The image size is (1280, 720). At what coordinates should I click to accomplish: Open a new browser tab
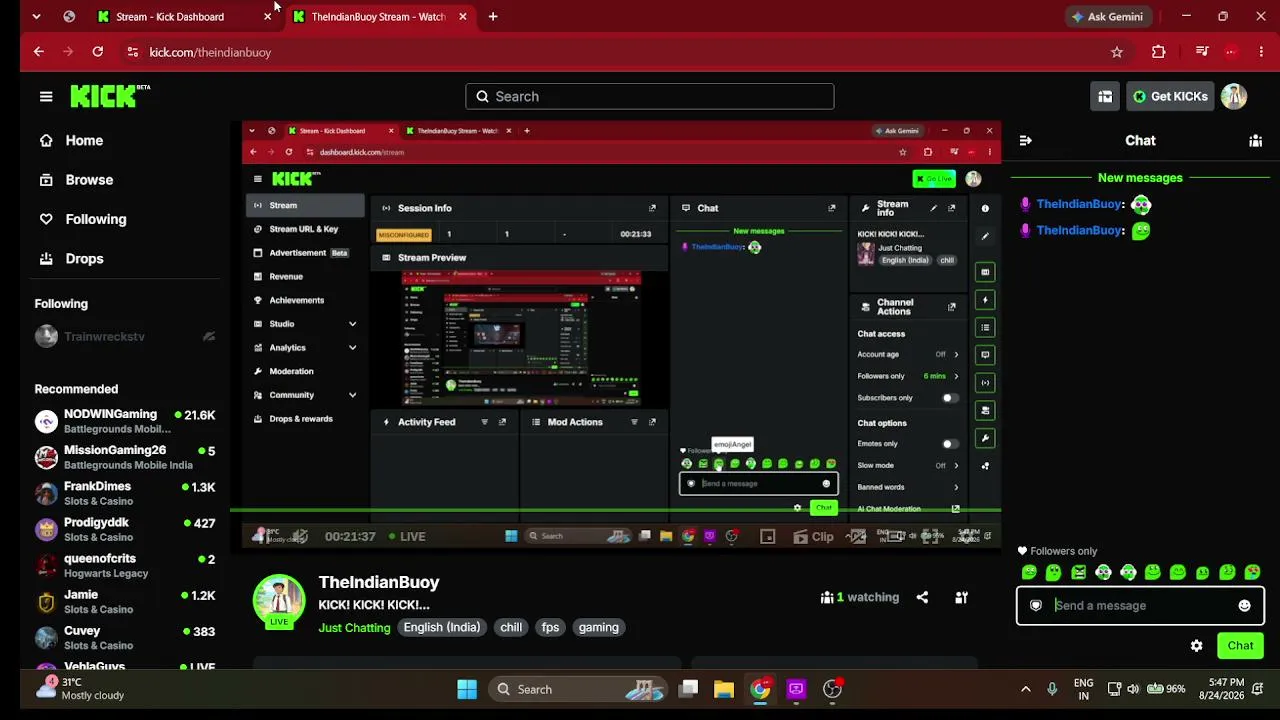(x=493, y=17)
